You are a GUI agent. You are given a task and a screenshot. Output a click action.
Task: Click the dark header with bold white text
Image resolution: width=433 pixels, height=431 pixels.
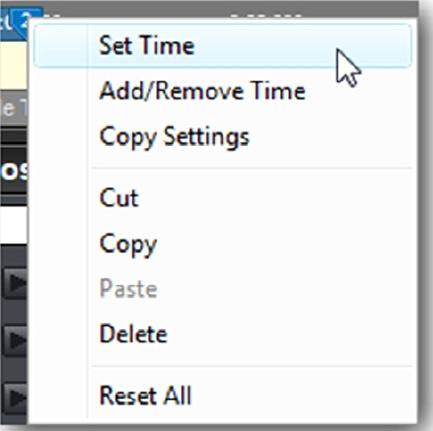[14, 171]
